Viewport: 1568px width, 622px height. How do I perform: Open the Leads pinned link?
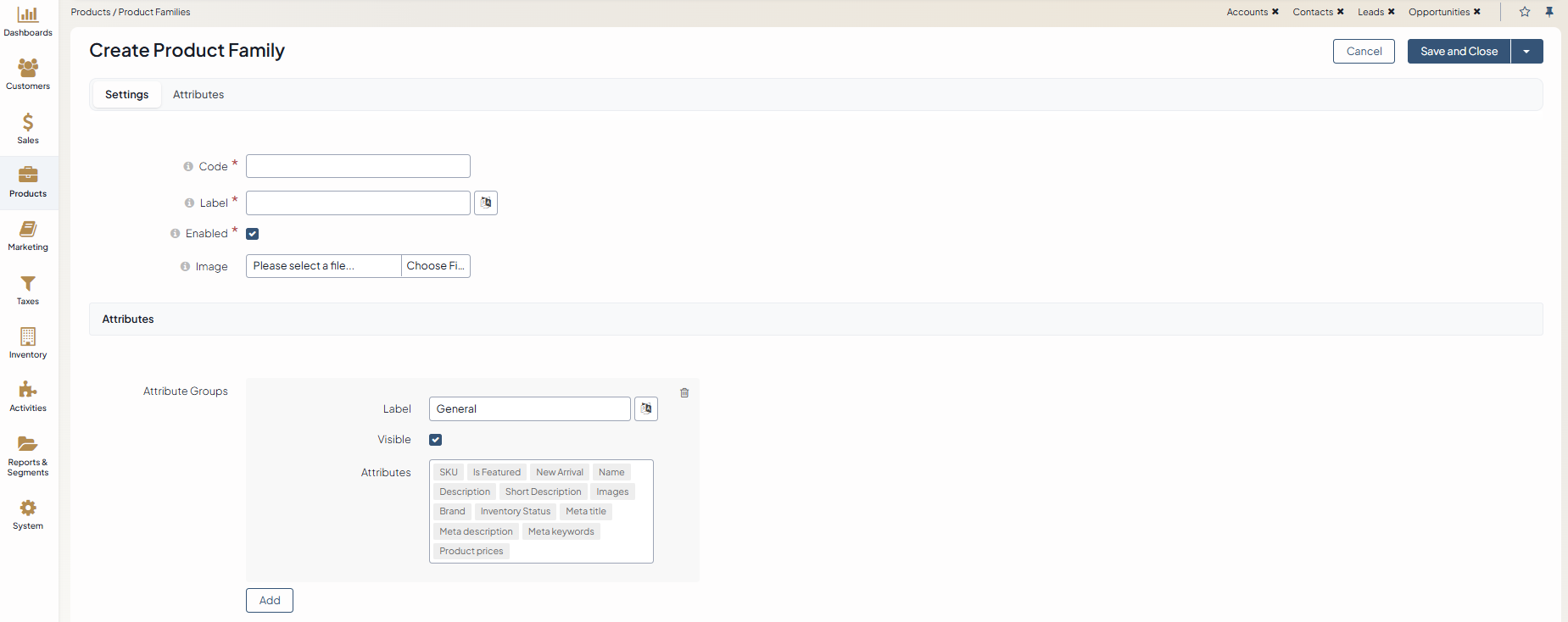pyautogui.click(x=1370, y=12)
